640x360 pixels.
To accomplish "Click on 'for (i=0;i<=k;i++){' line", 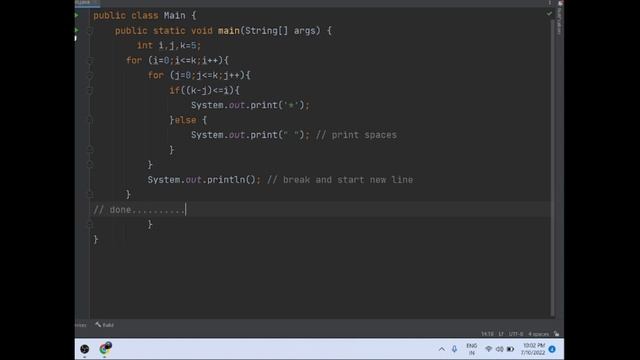I will tap(178, 60).
